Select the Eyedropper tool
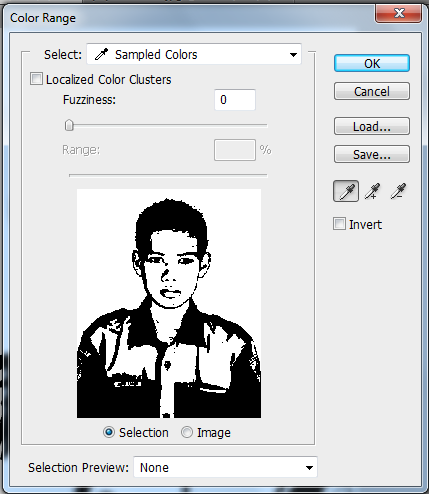 [346, 191]
